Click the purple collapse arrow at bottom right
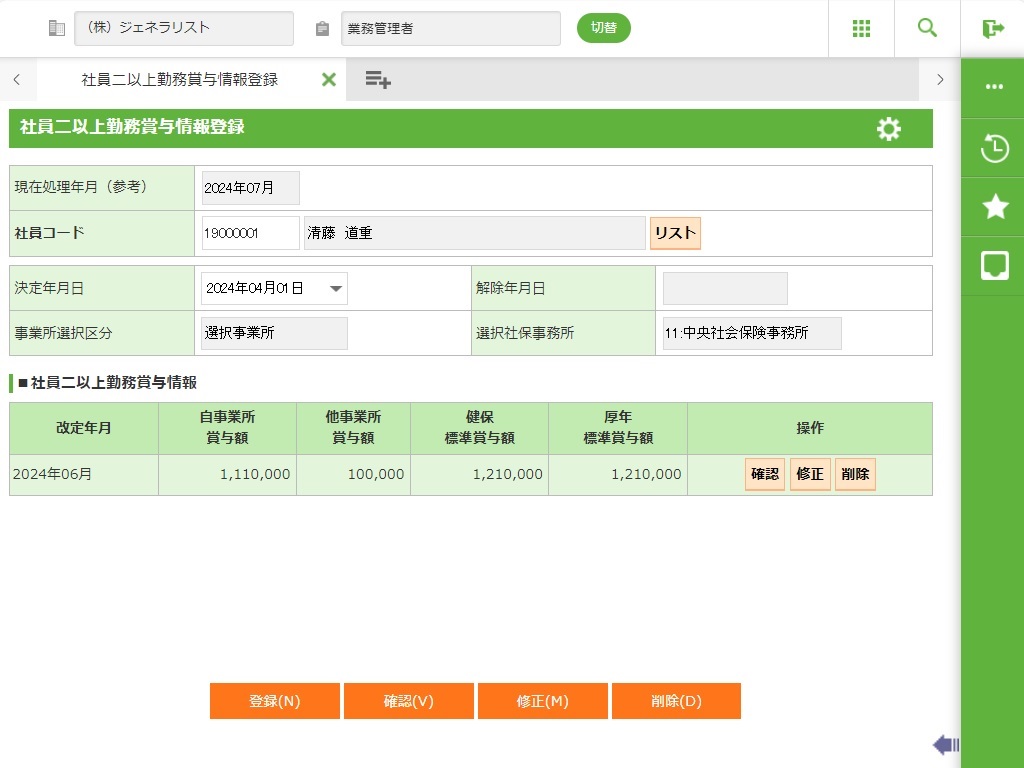The height and width of the screenshot is (768, 1024). click(x=945, y=744)
